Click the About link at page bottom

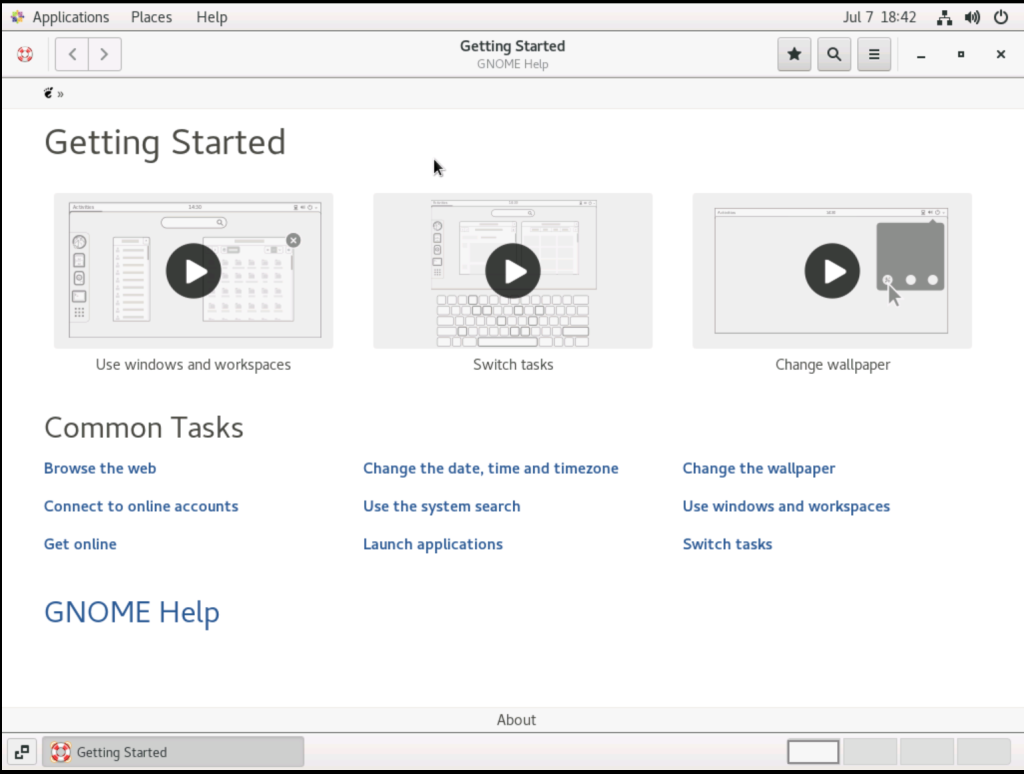[x=516, y=720]
